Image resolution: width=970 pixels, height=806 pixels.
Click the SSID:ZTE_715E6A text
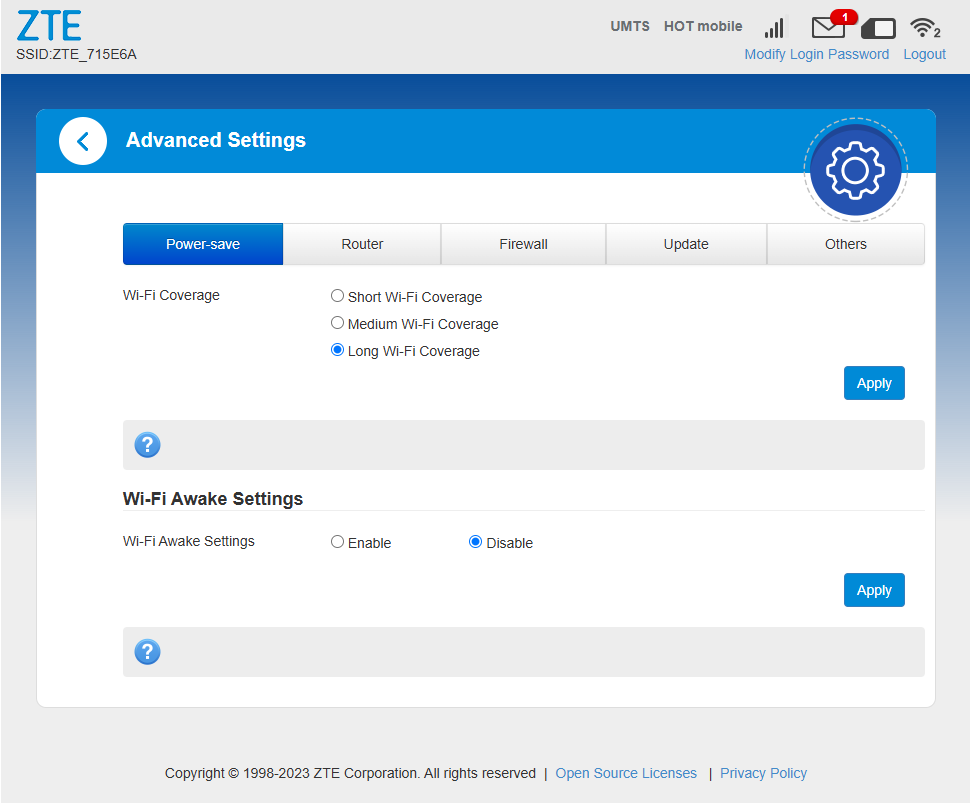point(76,54)
